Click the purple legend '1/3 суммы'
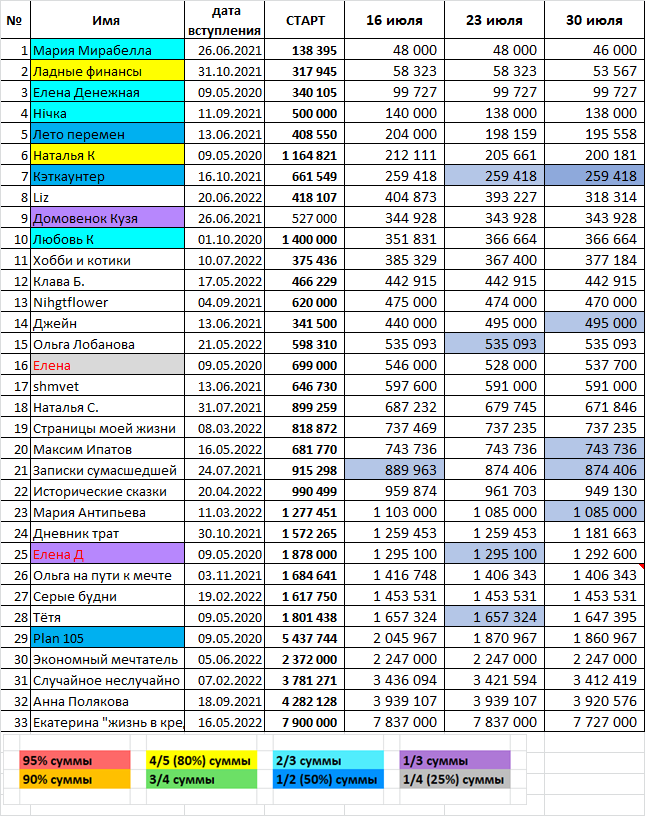645x816 pixels. (x=455, y=760)
